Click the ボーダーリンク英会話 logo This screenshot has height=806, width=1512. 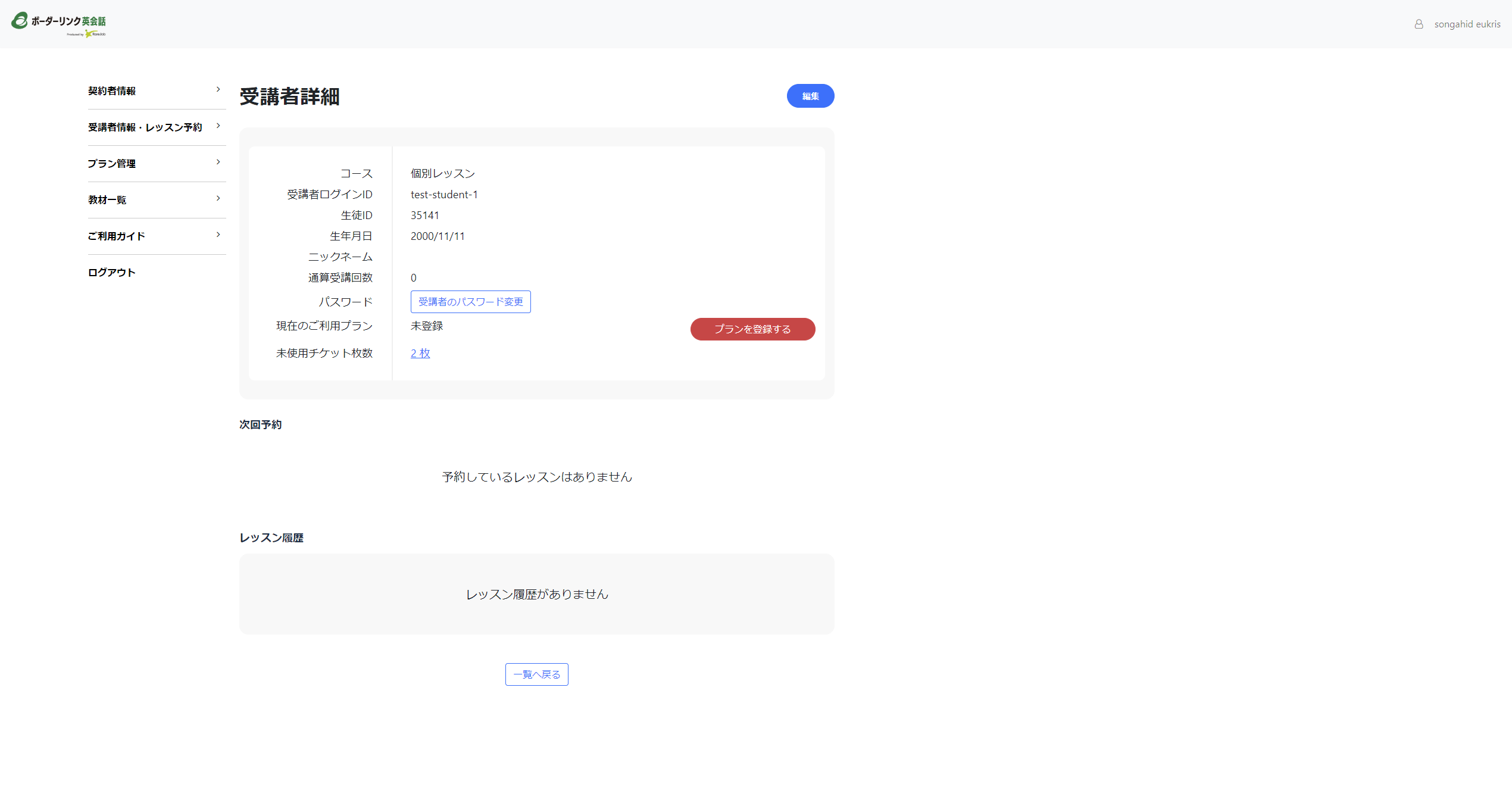coord(59,24)
